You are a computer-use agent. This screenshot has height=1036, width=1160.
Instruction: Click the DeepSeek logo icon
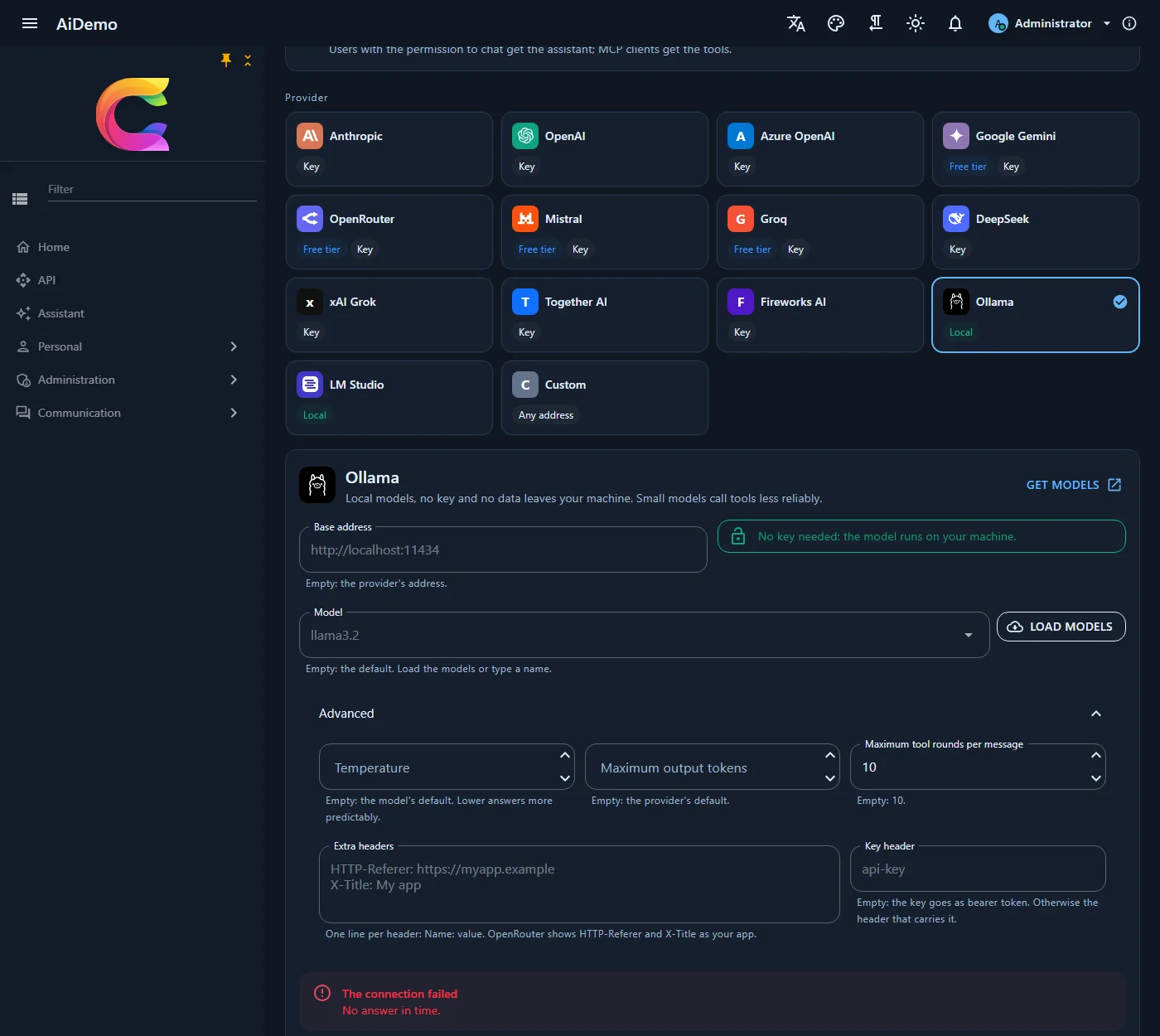[956, 219]
